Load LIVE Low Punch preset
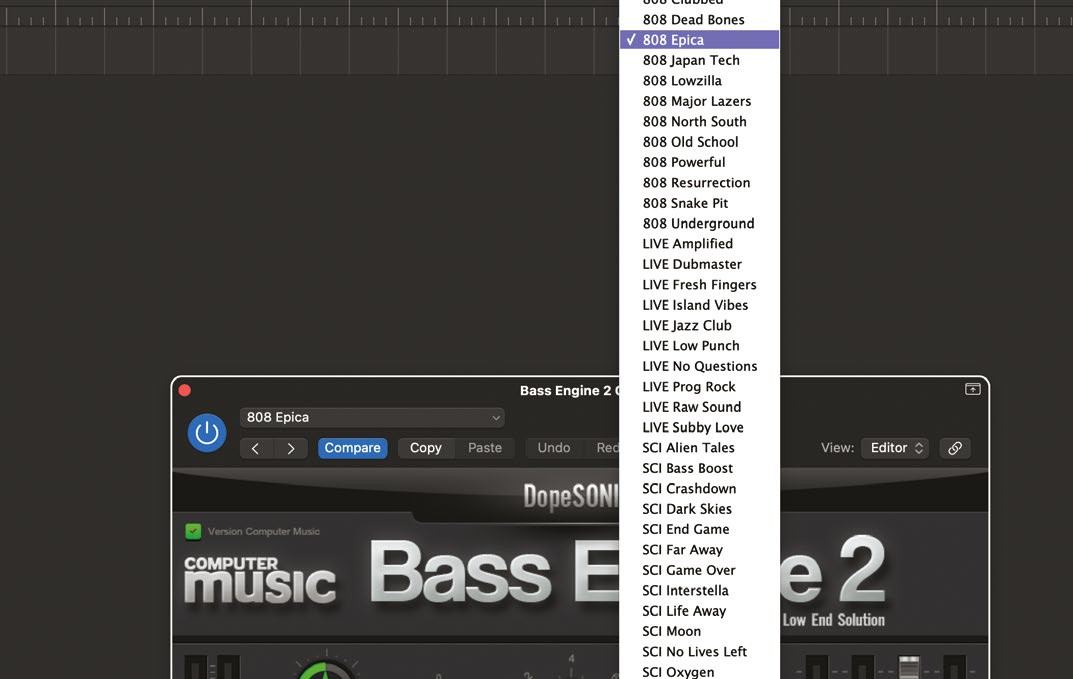Screen dimensions: 1073x679 click(699, 346)
